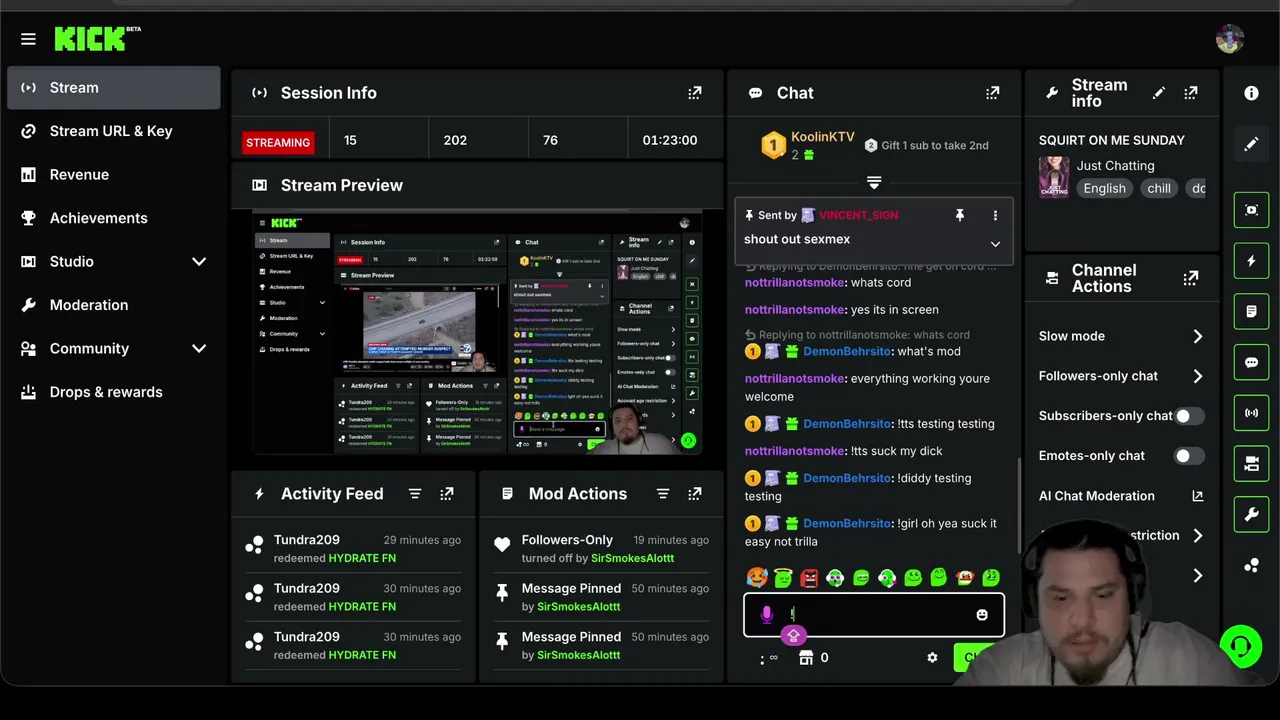Click the purple microphone icon in chat input
Image resolution: width=1280 pixels, height=720 pixels.
coord(767,615)
